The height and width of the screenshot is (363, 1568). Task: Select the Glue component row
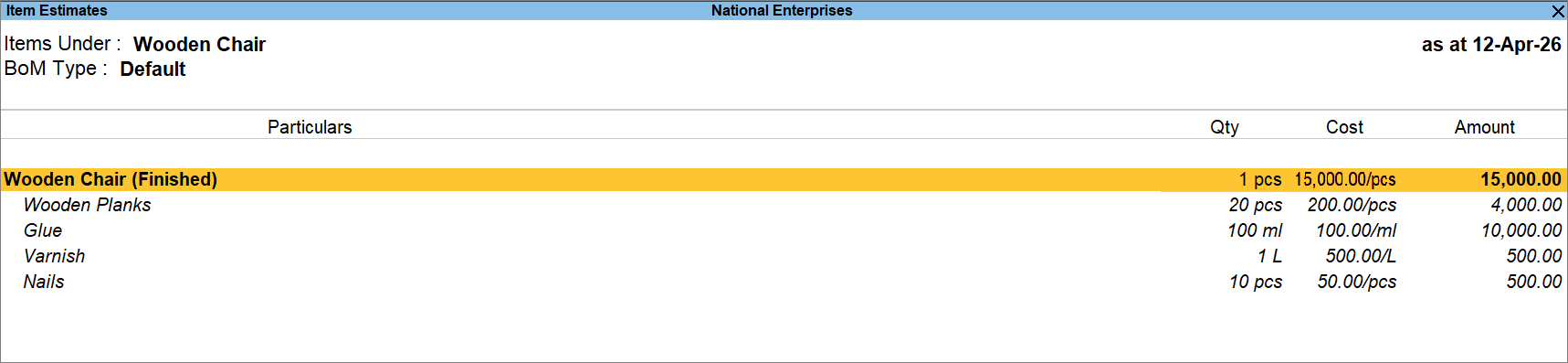(x=784, y=230)
